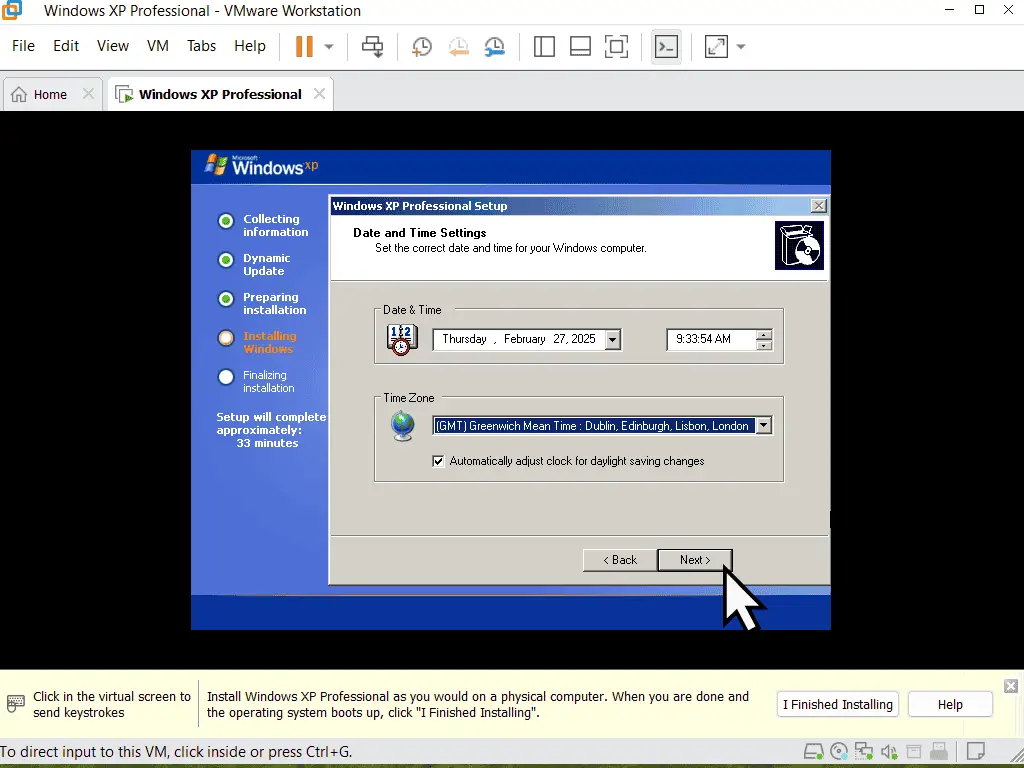Take a snapshot with the clock-plus icon
This screenshot has width=1024, height=768.
point(422,46)
